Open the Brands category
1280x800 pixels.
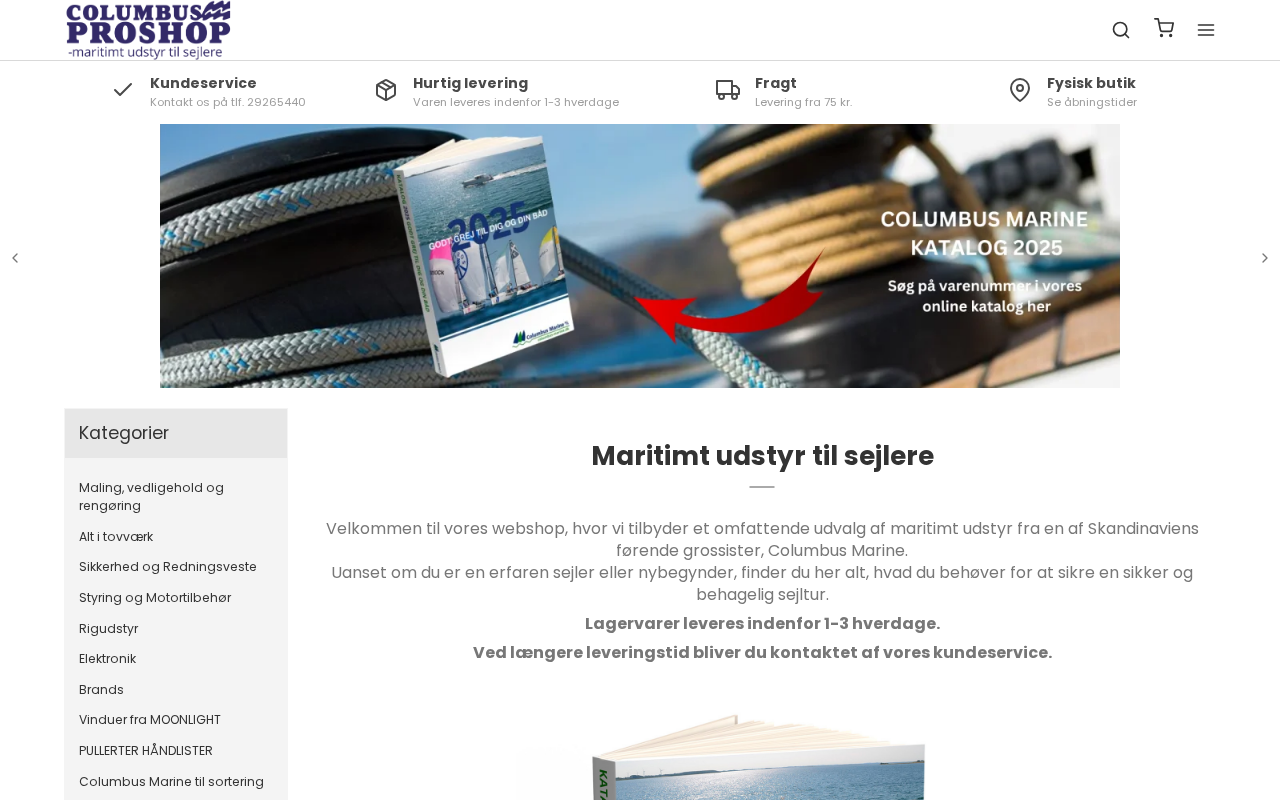[102, 690]
